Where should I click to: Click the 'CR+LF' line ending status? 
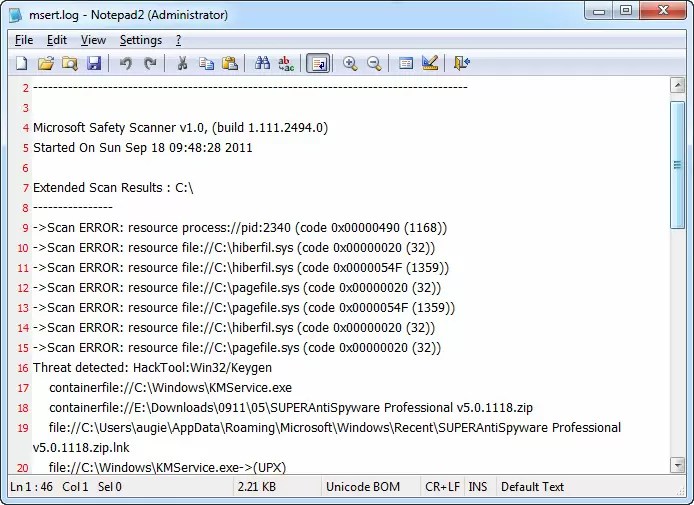click(x=442, y=487)
